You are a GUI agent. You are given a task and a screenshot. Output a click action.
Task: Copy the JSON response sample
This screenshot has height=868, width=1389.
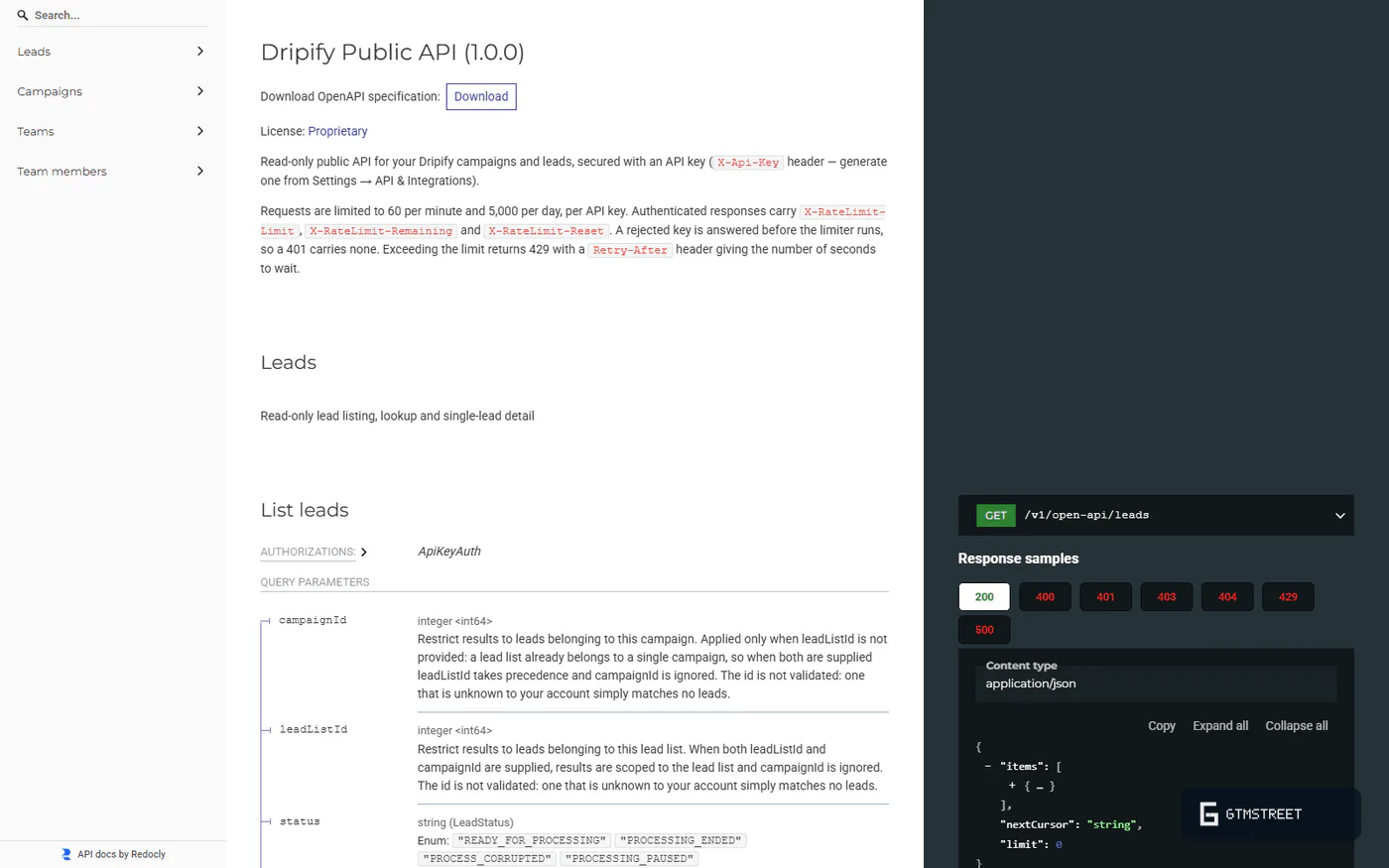(x=1162, y=726)
